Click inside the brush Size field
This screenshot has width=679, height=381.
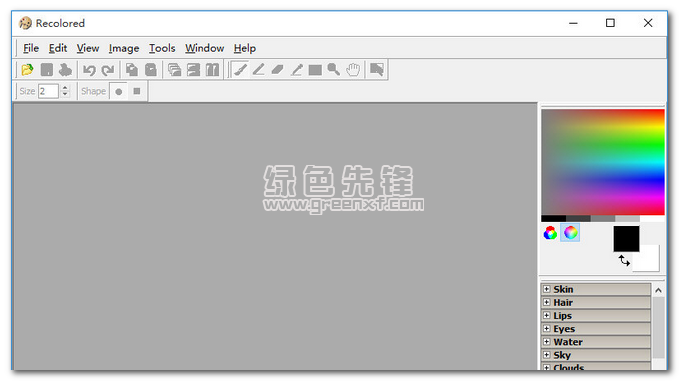pyautogui.click(x=48, y=91)
